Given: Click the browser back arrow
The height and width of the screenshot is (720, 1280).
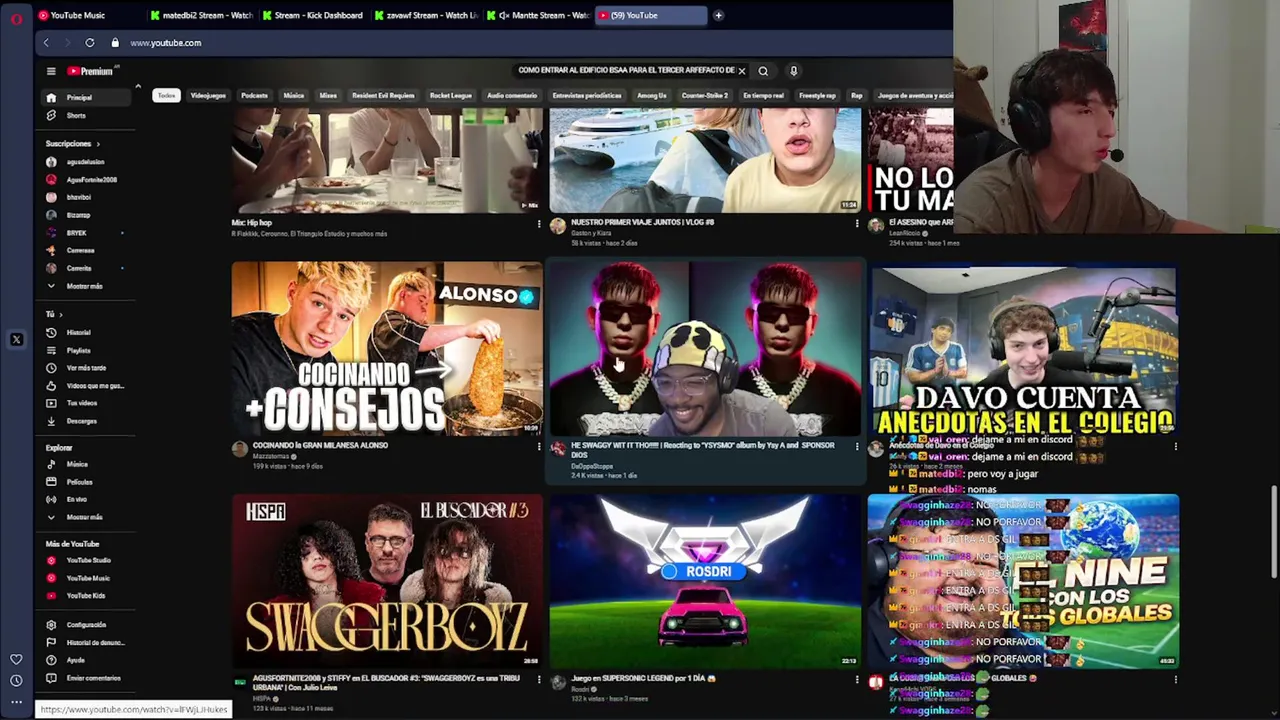Looking at the screenshot, I should [x=46, y=43].
